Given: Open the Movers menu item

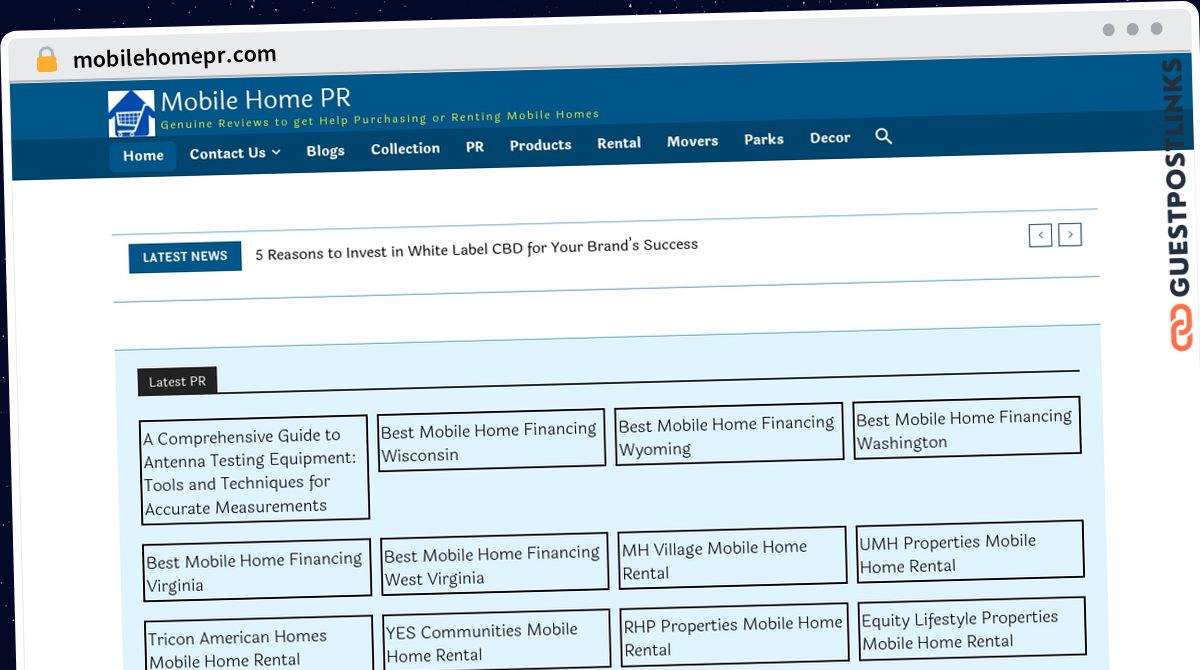Looking at the screenshot, I should [692, 141].
